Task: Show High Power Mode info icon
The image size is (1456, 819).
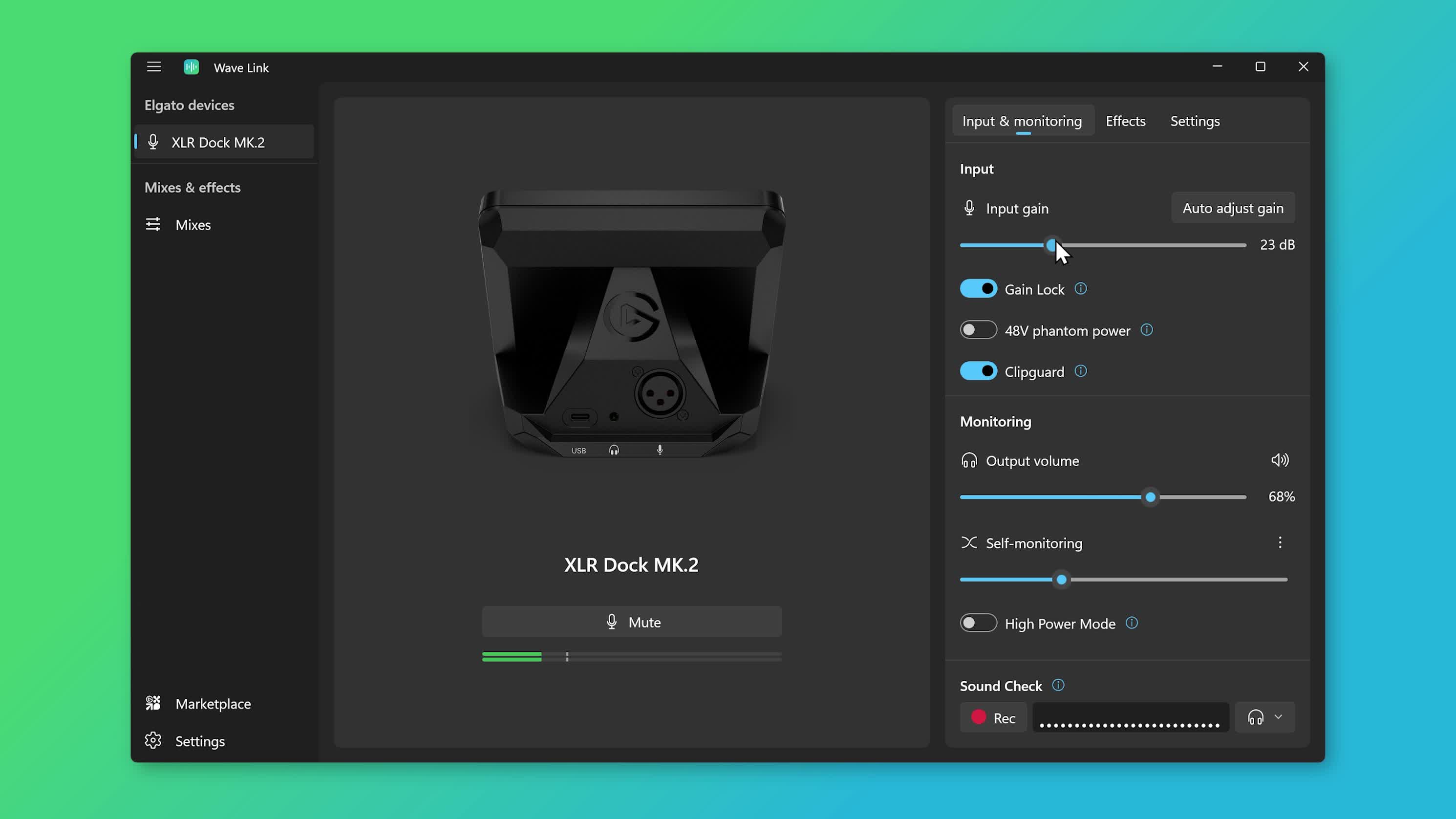Action: [1132, 624]
